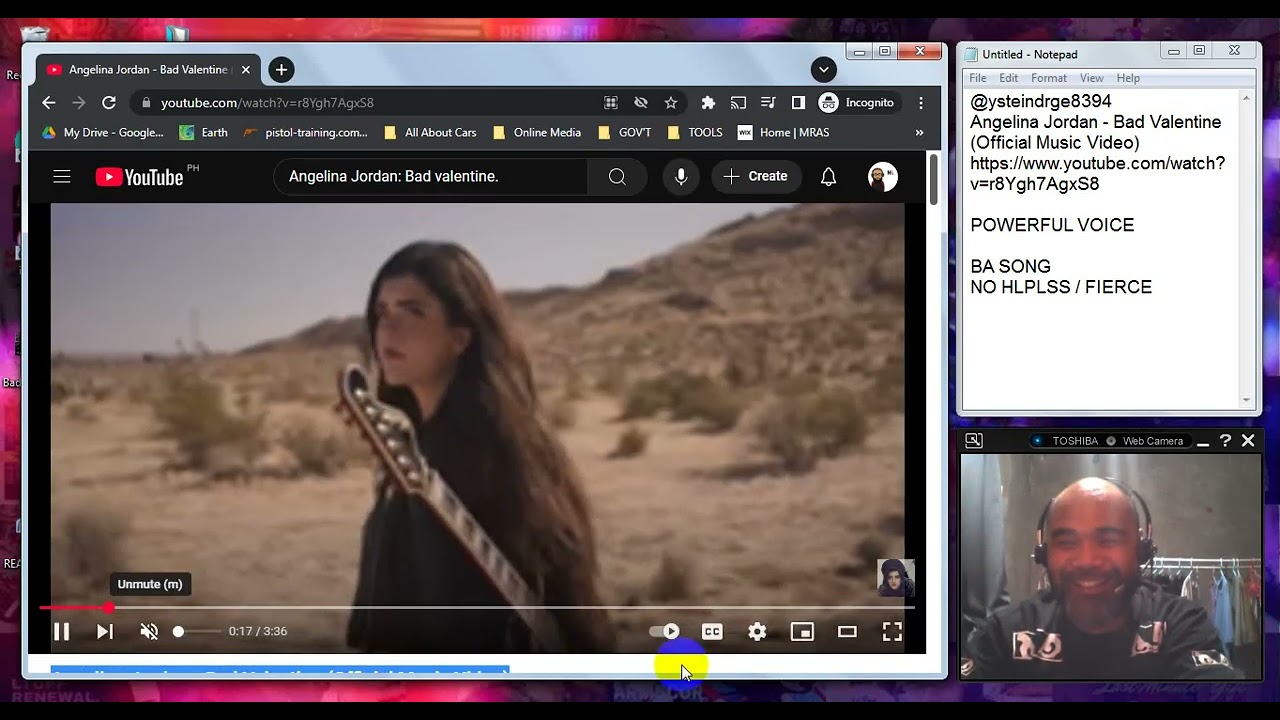Open the YouTube hamburger guide menu
The width and height of the screenshot is (1280, 720).
pos(62,176)
